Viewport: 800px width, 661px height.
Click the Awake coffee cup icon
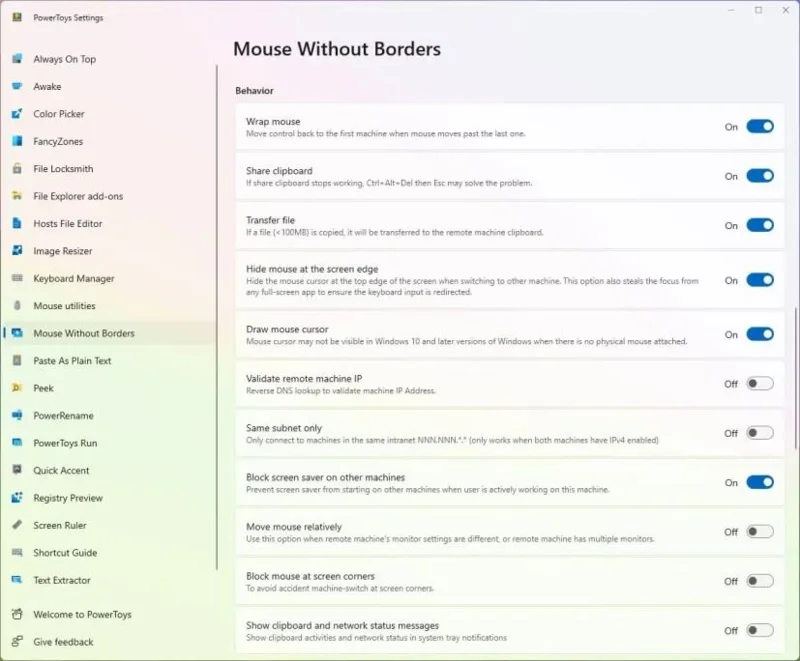click(17, 86)
